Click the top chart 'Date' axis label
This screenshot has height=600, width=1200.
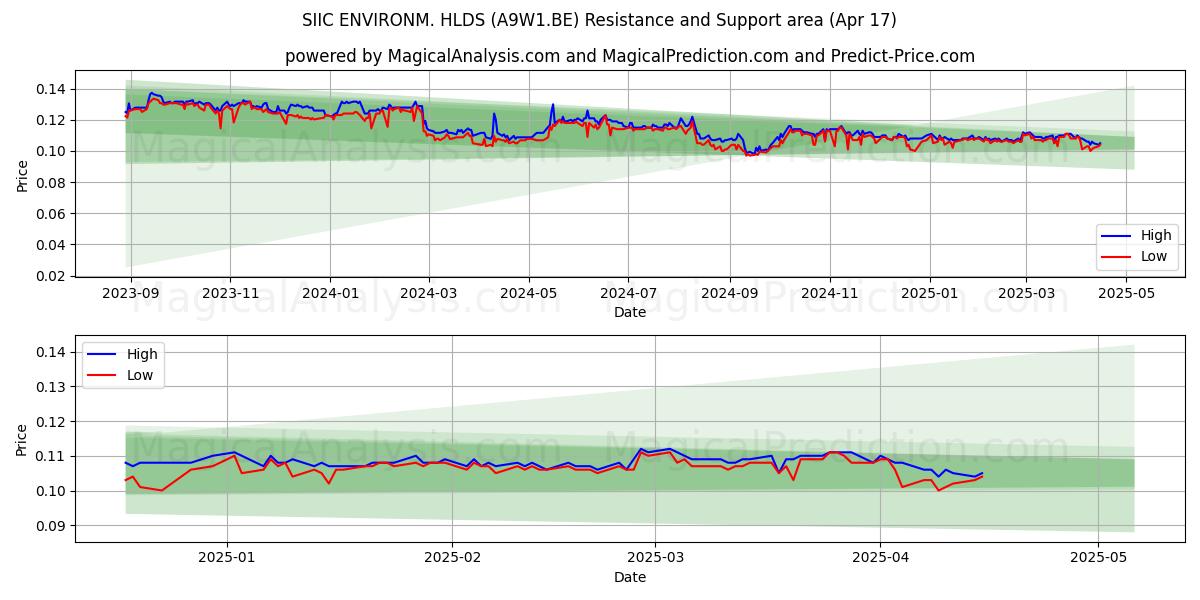[630, 312]
